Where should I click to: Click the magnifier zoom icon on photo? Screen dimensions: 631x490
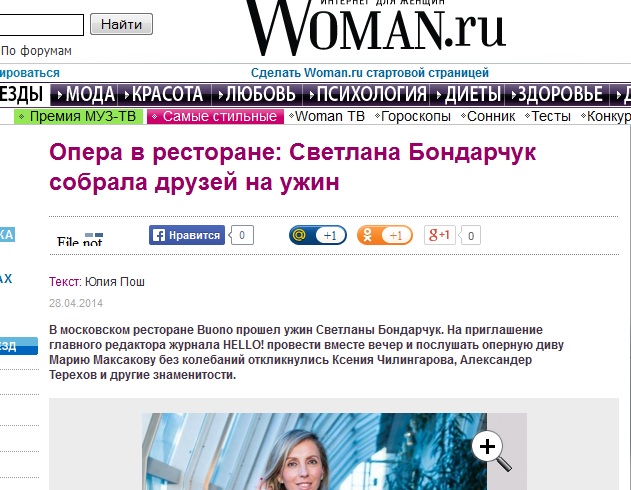(492, 451)
